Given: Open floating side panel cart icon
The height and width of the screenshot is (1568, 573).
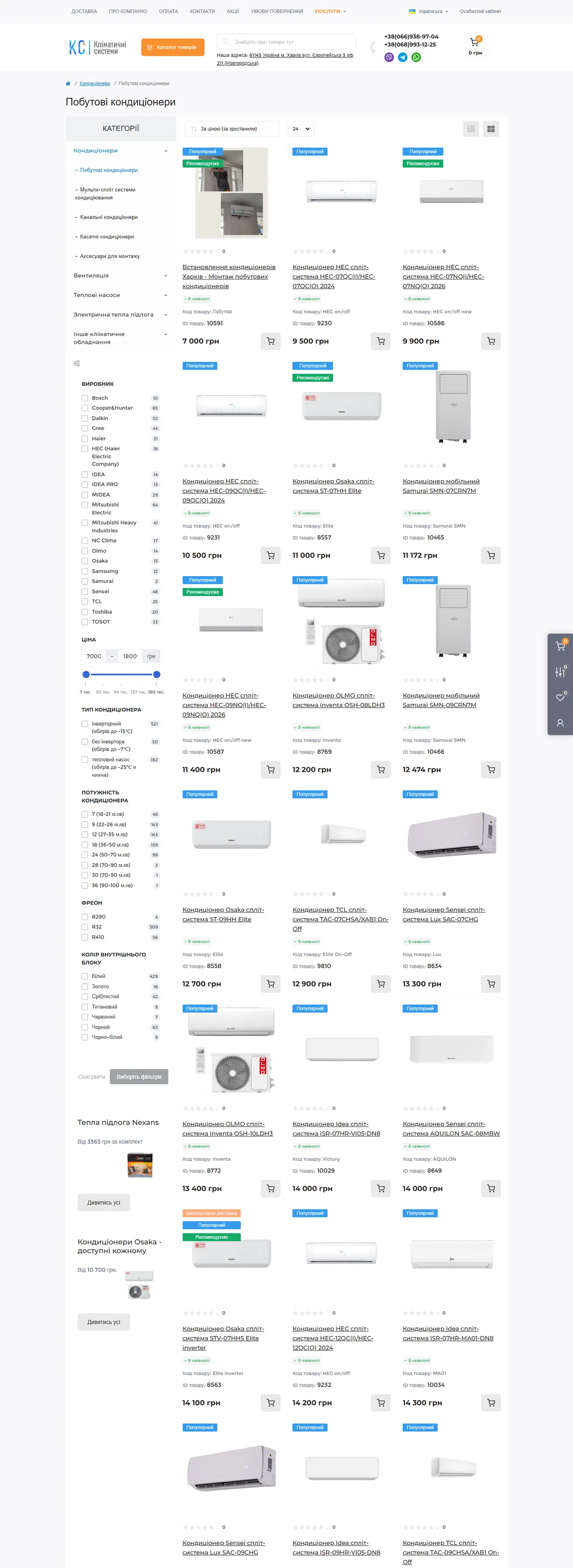Looking at the screenshot, I should (x=560, y=646).
